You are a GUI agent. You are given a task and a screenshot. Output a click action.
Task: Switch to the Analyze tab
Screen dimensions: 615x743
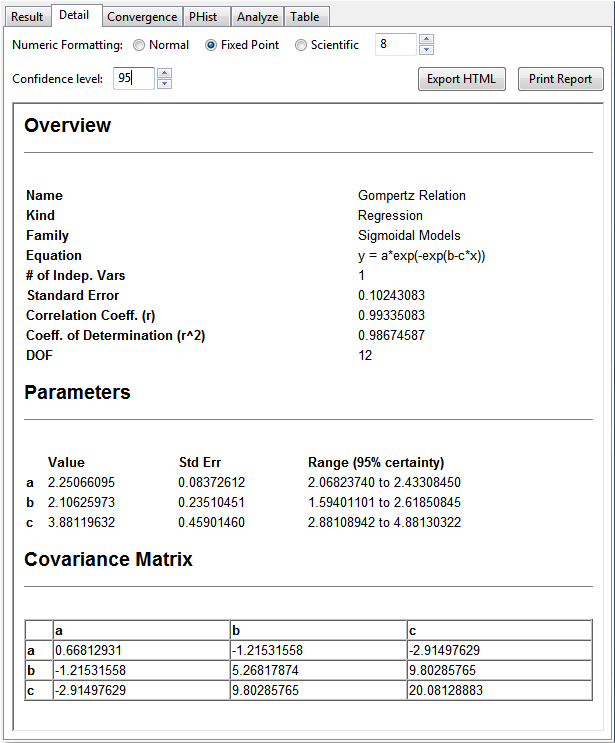point(257,17)
